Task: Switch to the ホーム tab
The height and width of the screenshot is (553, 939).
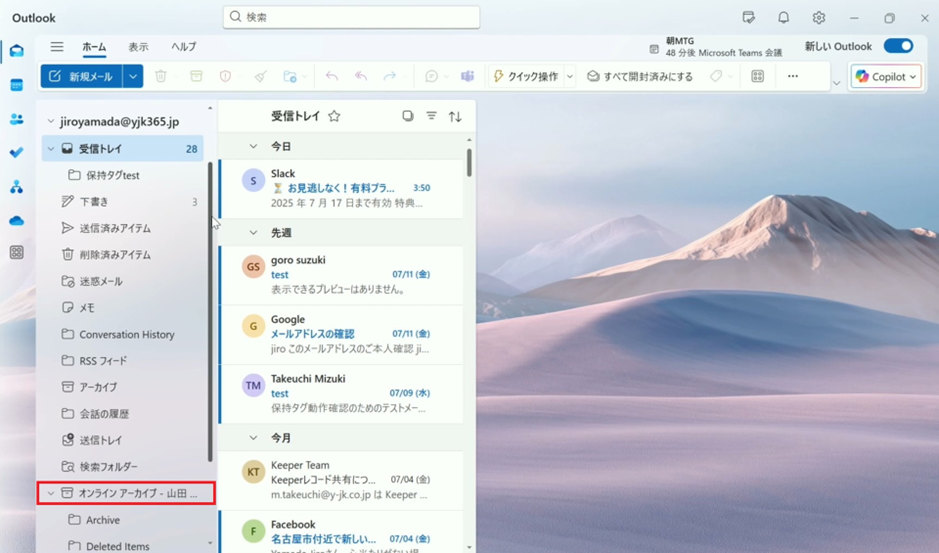Action: click(94, 47)
